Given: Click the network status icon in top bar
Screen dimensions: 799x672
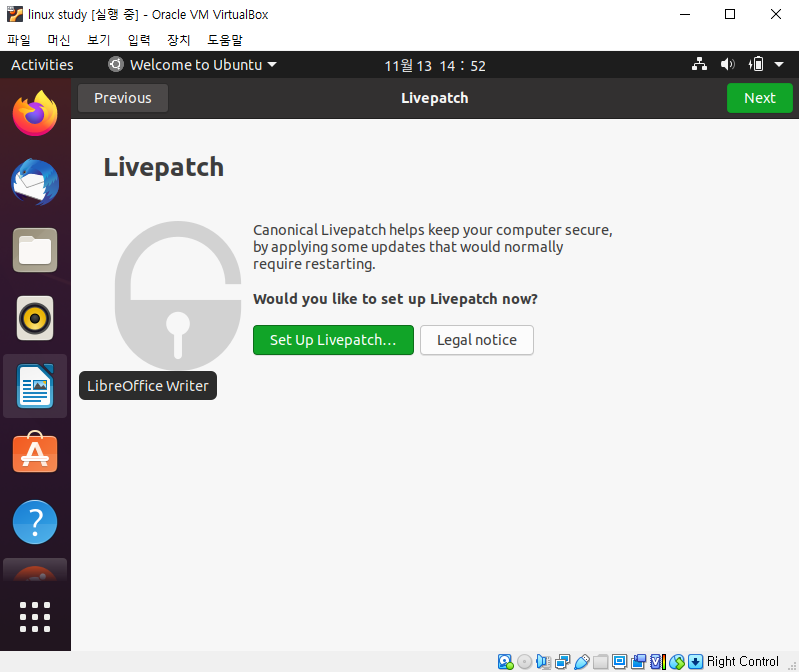Looking at the screenshot, I should coord(699,65).
